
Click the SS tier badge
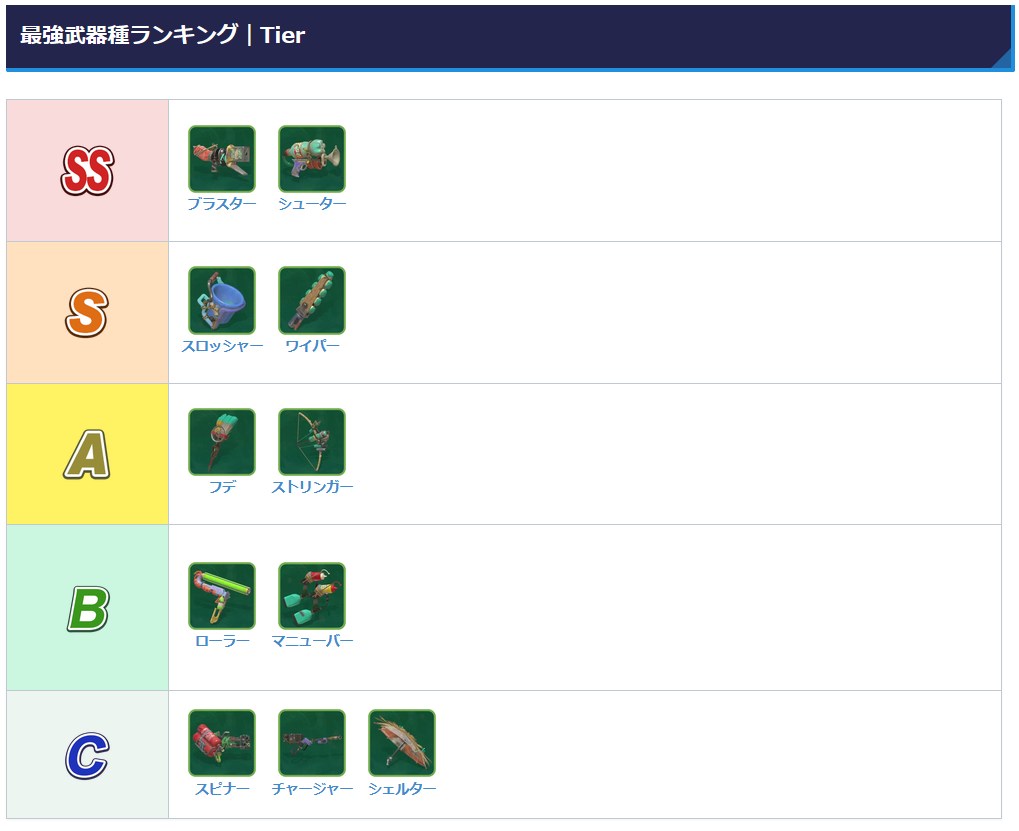88,170
